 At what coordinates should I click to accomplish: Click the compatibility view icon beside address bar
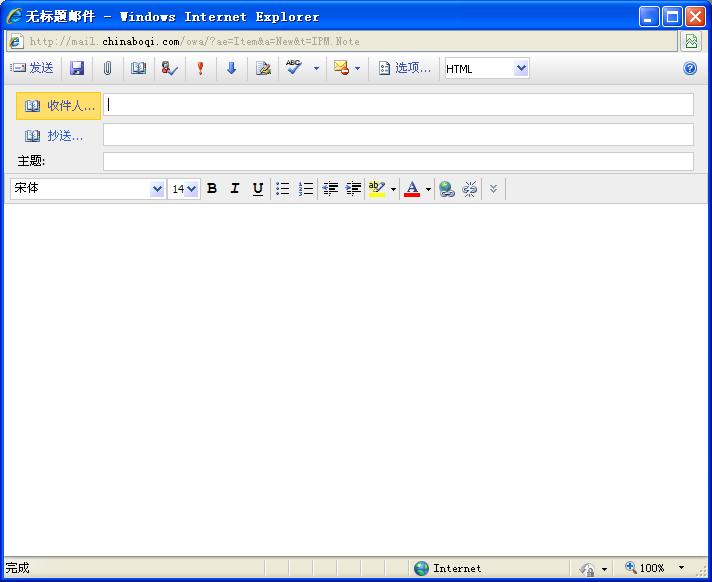pyautogui.click(x=692, y=41)
